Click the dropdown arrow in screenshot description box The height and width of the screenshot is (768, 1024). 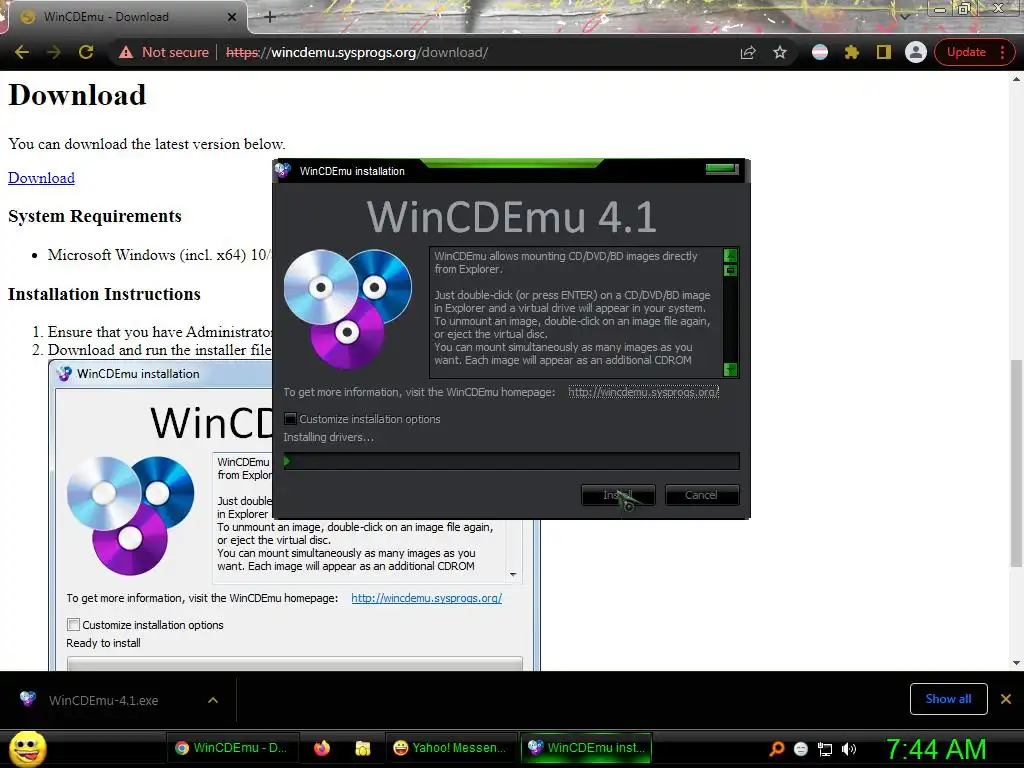[513, 575]
